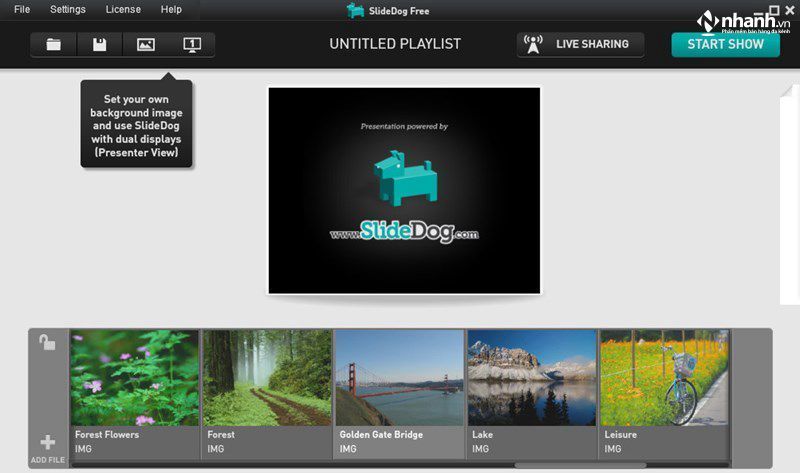Set background image with picture icon
The height and width of the screenshot is (473, 800).
point(145,44)
